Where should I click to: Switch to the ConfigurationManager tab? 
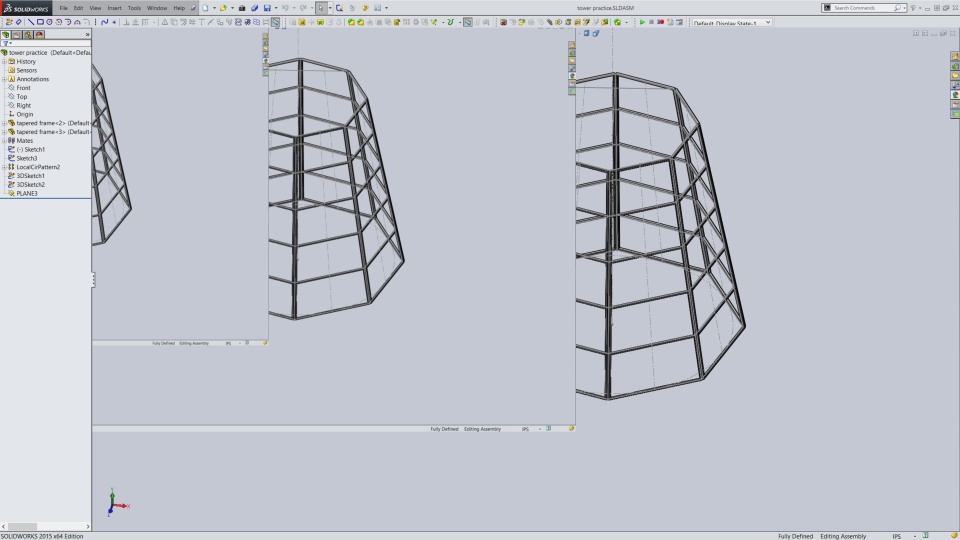tap(28, 35)
